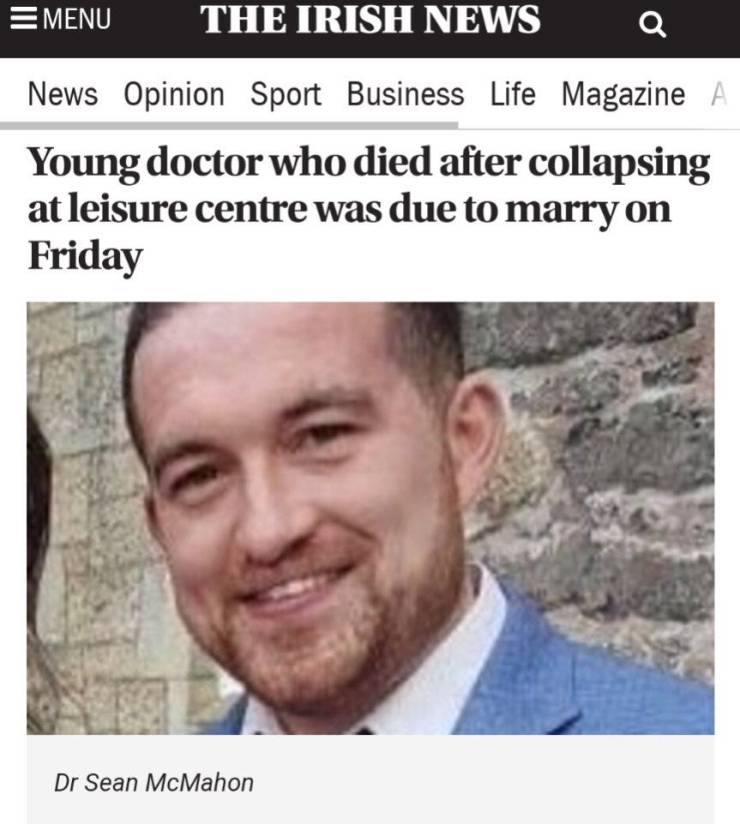740x824 pixels.
Task: Click The Irish News logo
Action: coord(370,20)
